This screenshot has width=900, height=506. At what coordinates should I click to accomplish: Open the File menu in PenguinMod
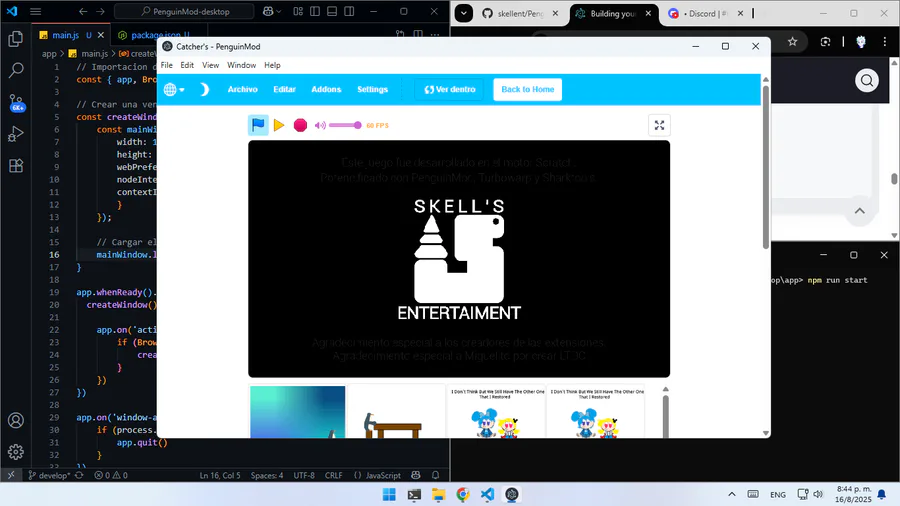(x=166, y=65)
